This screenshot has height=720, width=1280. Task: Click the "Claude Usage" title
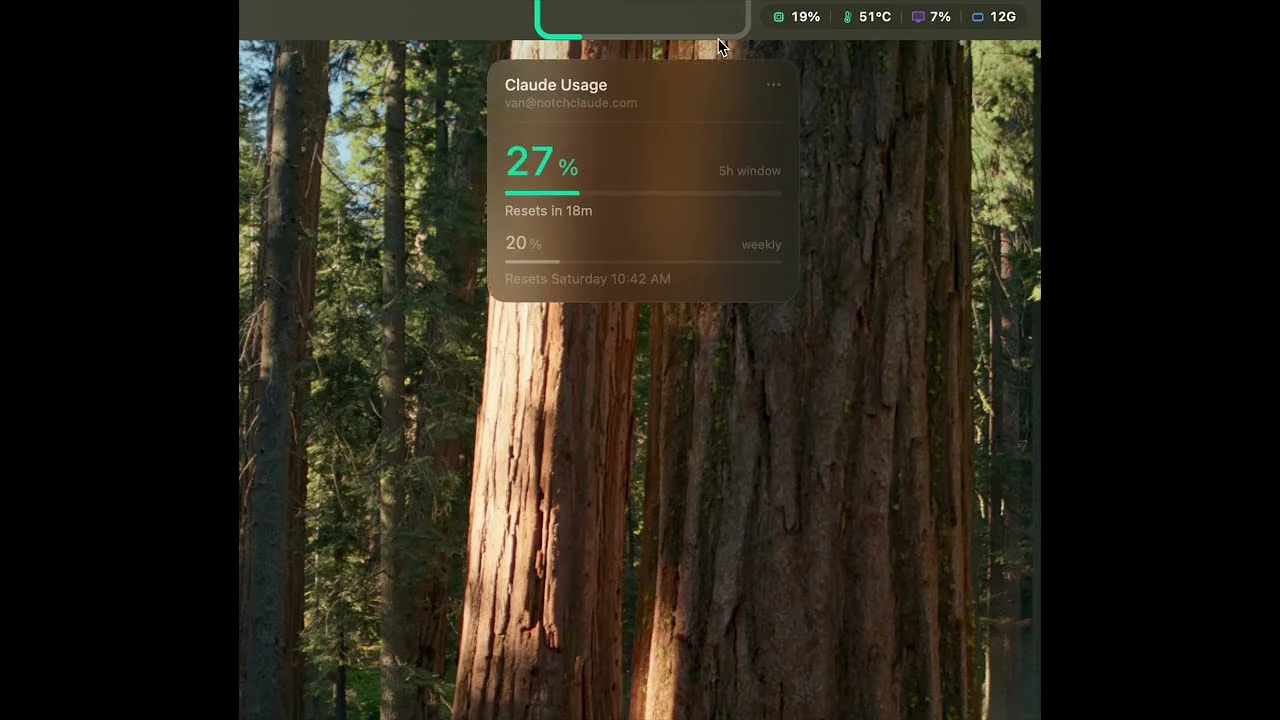click(556, 85)
